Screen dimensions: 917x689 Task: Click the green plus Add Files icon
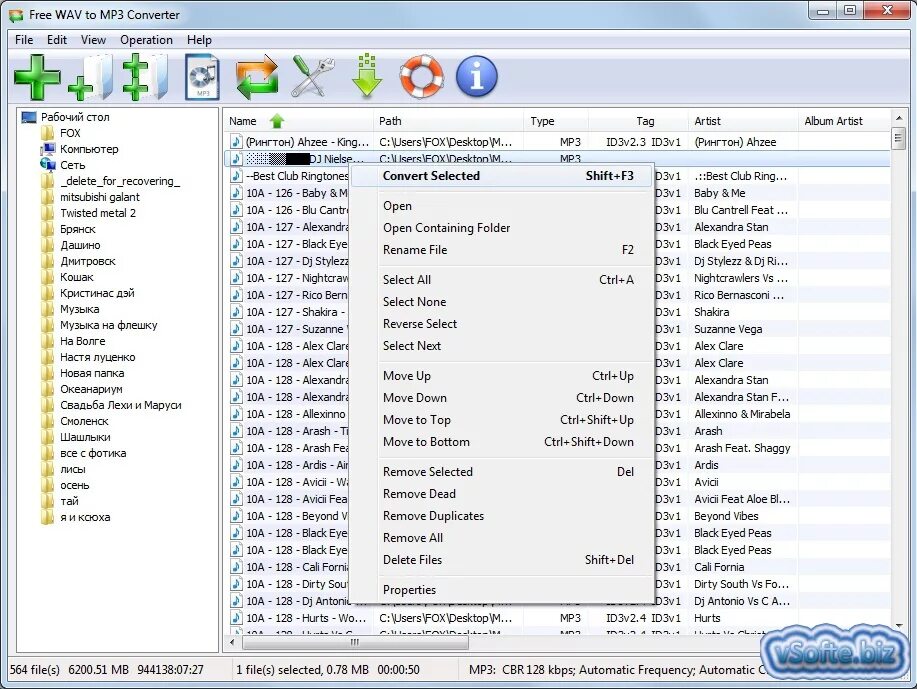click(37, 77)
